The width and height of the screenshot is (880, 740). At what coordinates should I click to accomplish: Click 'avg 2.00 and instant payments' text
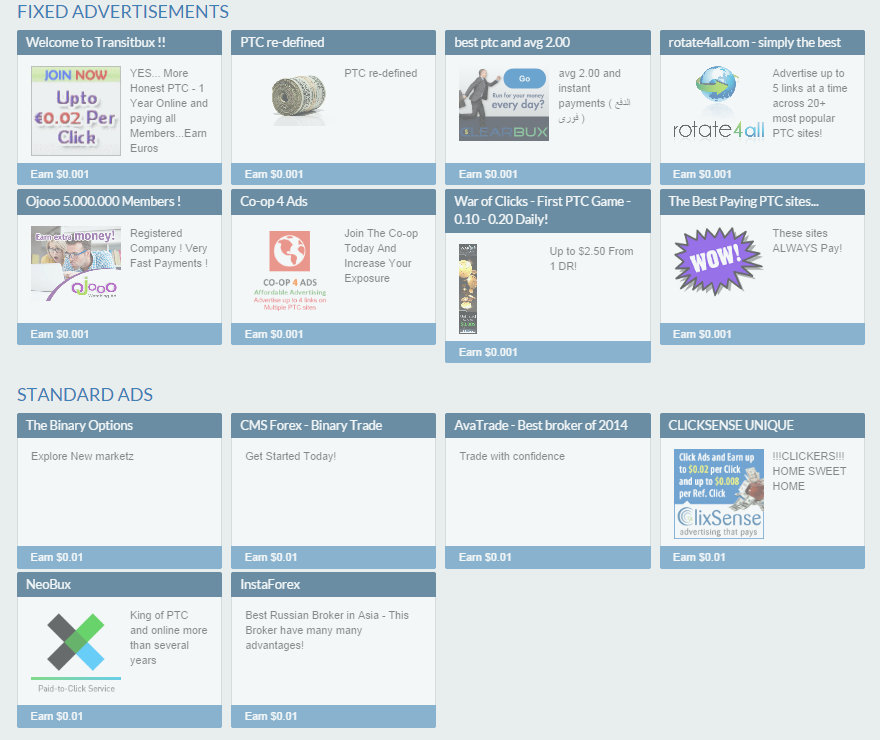coord(594,96)
